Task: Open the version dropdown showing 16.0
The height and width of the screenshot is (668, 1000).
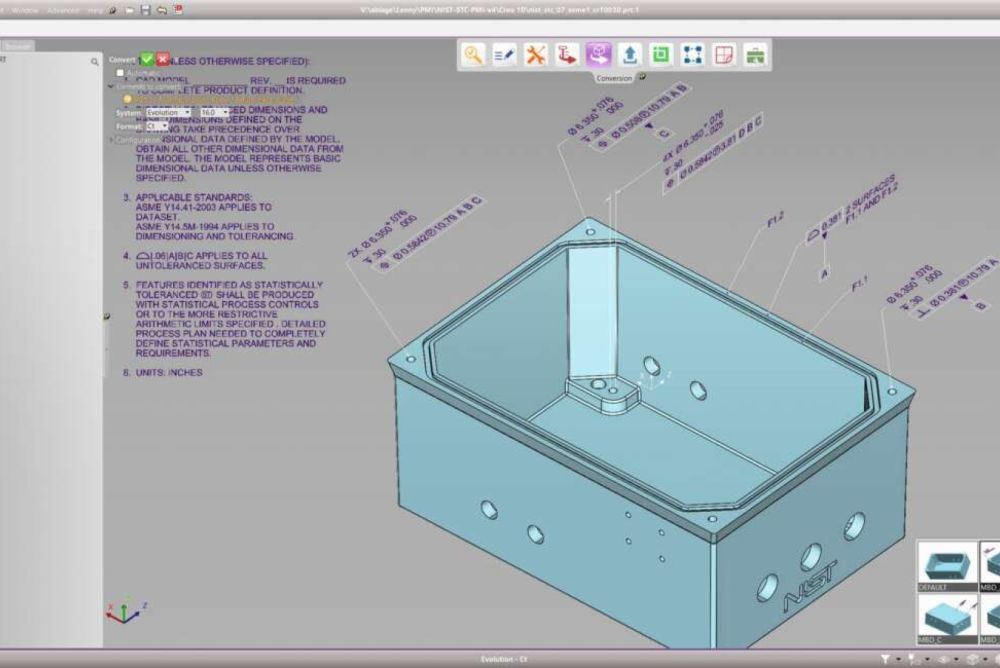Action: click(214, 112)
